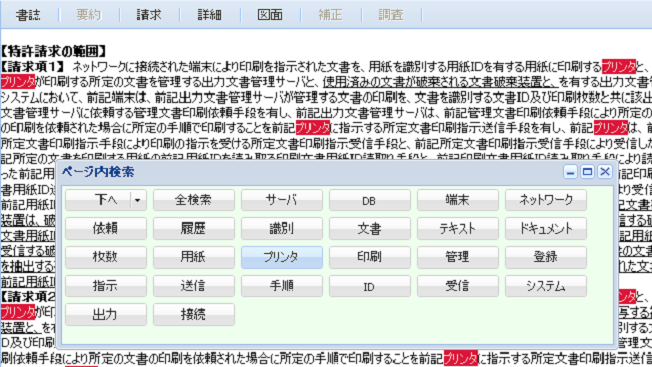The height and width of the screenshot is (367, 652).
Task: Select the DB keyword button
Action: tap(370, 200)
